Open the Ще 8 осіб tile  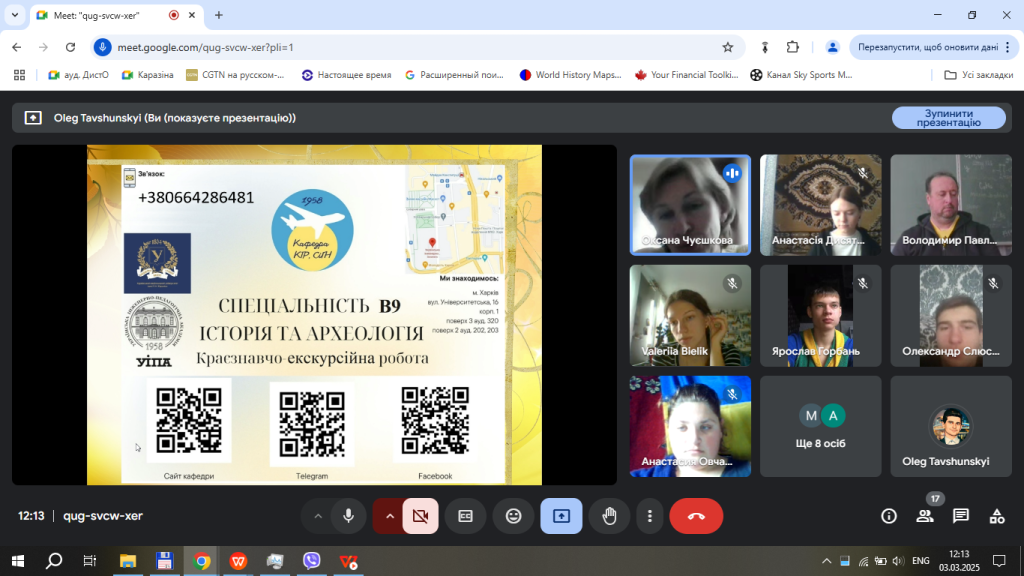(x=821, y=426)
